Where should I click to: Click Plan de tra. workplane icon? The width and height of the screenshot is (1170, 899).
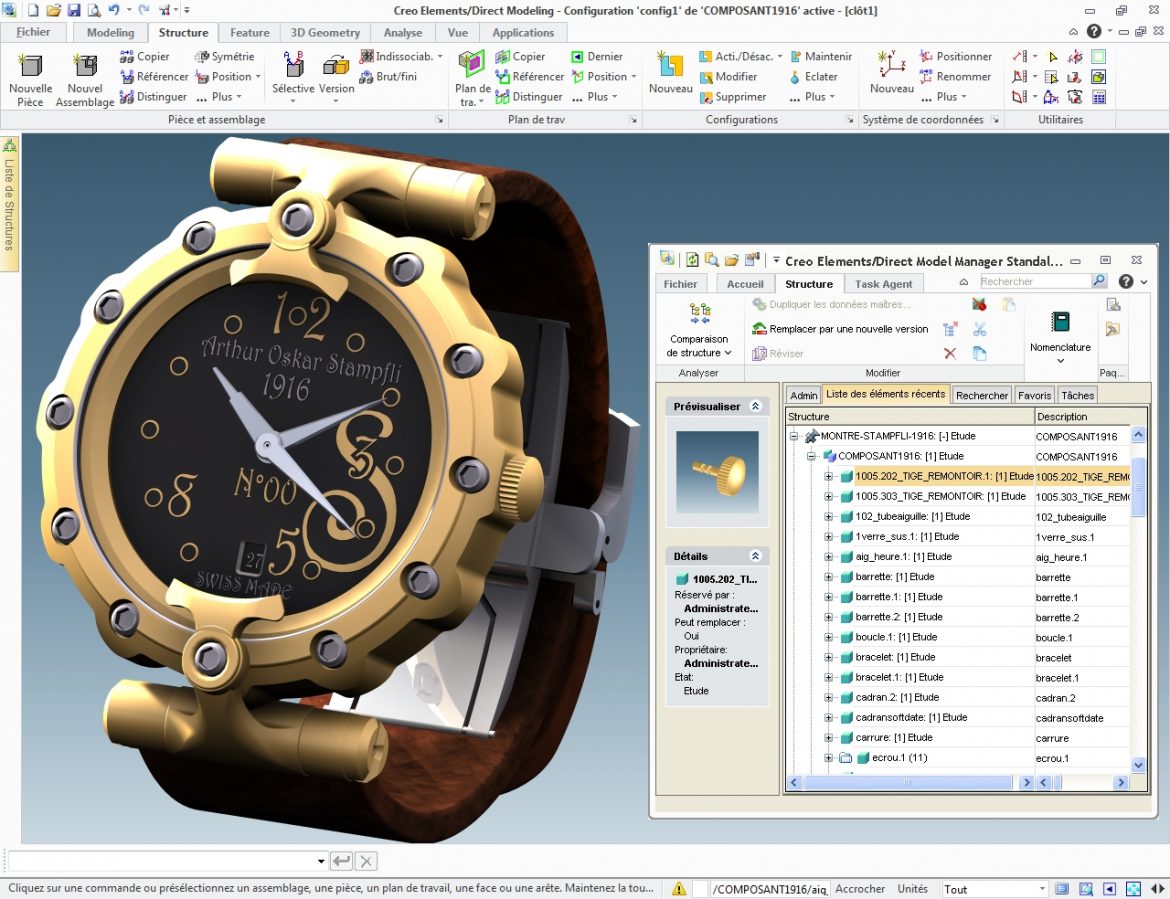point(472,63)
